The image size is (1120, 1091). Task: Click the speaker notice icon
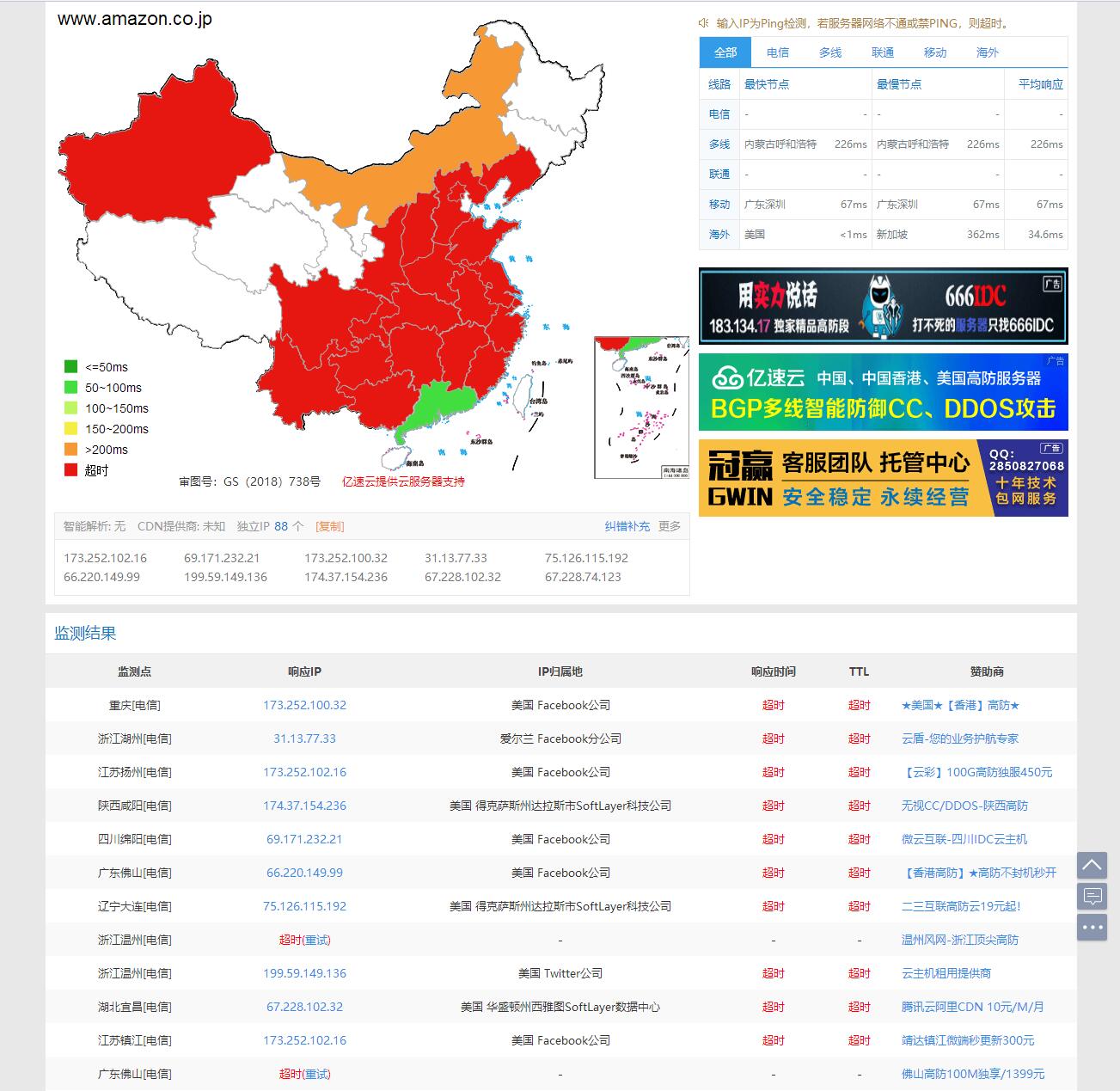pos(704,23)
